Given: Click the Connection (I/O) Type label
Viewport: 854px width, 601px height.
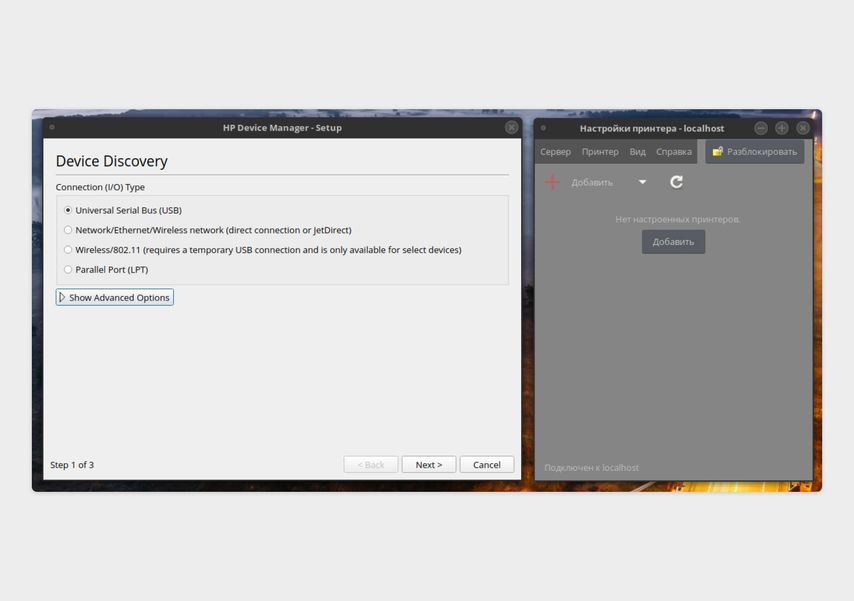Looking at the screenshot, I should click(100, 187).
